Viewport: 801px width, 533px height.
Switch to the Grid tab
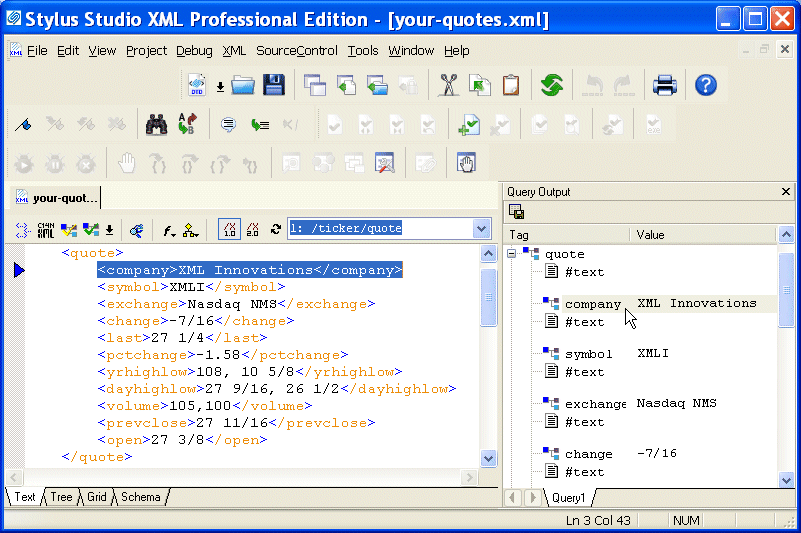click(x=96, y=497)
